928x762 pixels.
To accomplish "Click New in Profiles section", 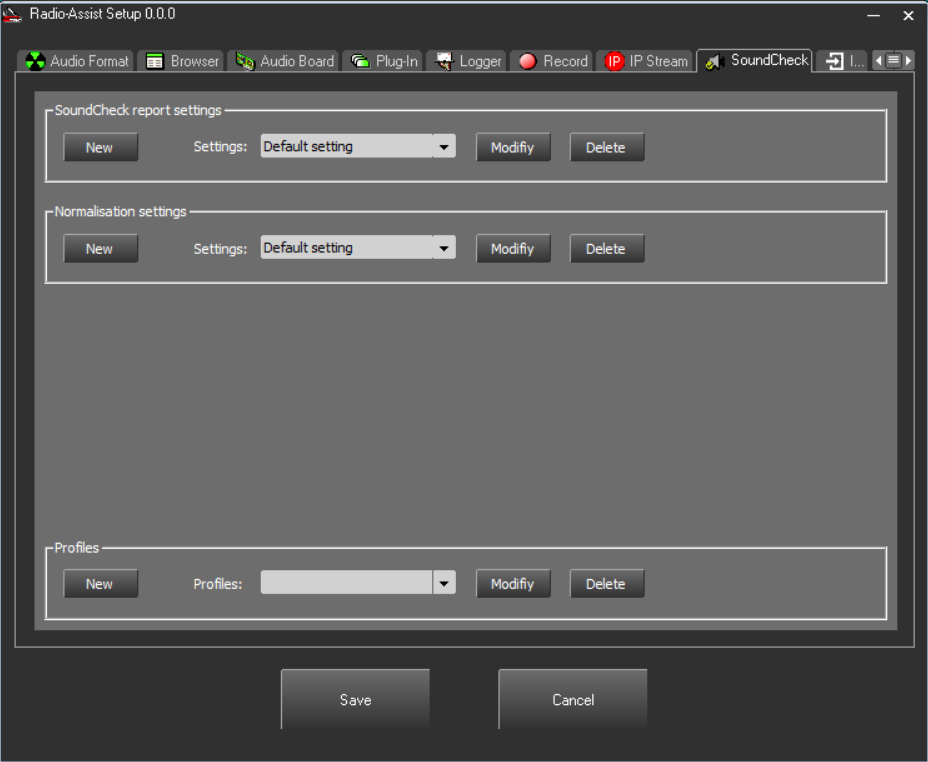I will click(100, 583).
